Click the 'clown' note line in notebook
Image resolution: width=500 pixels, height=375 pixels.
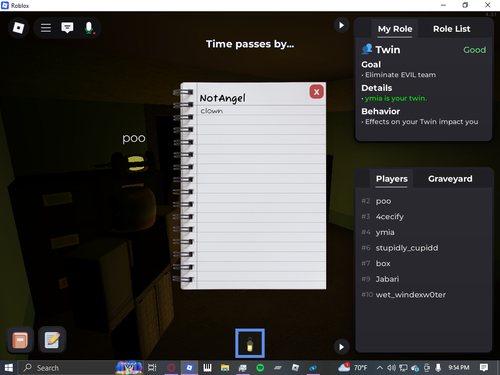tap(212, 111)
